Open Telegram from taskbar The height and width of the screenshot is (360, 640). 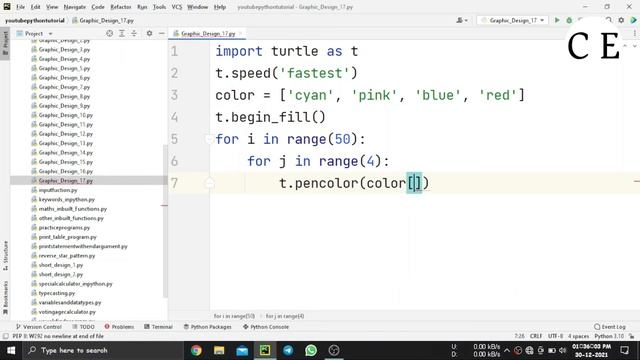pos(288,351)
